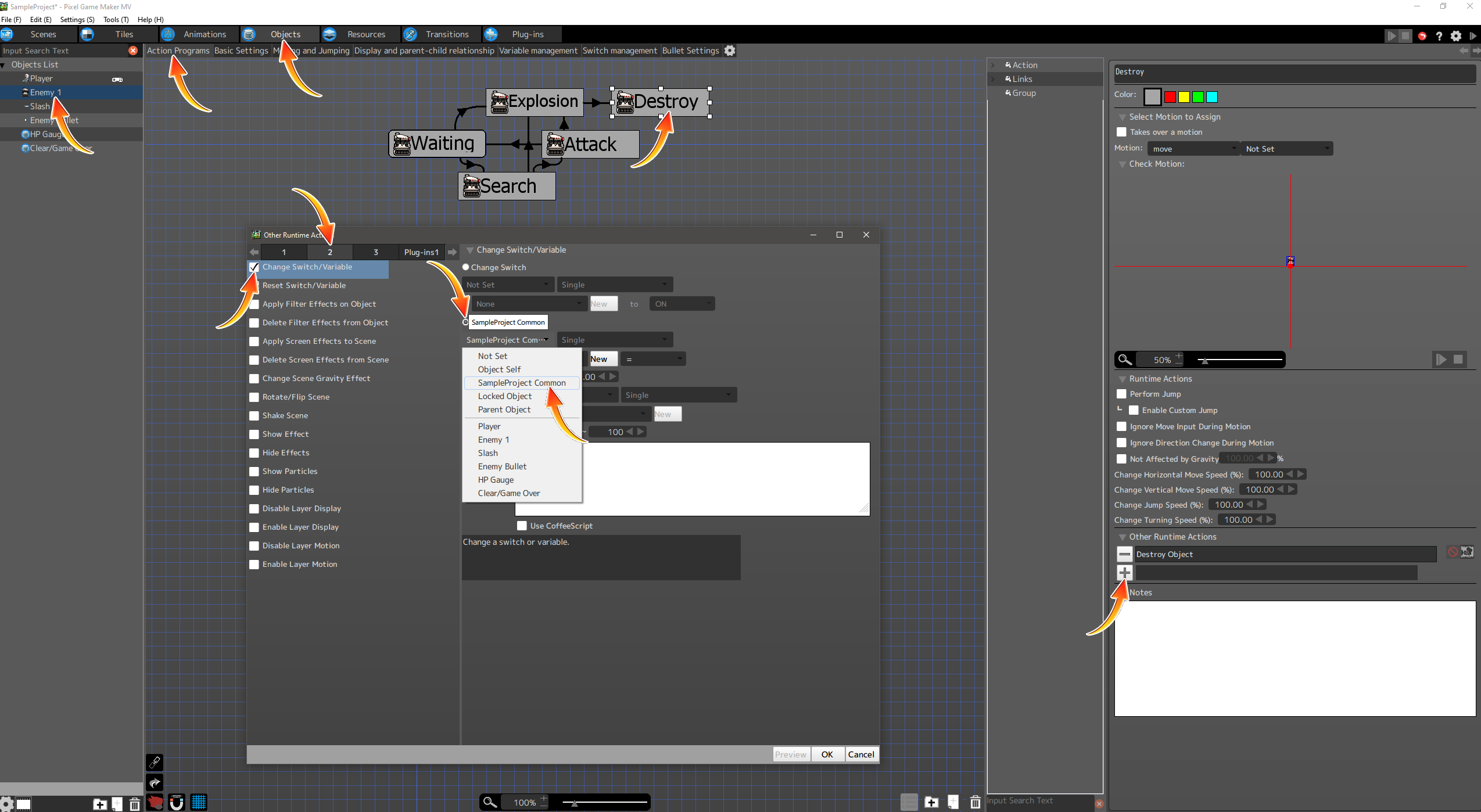Click the gear icon beside Bullet Settings
The height and width of the screenshot is (812, 1481).
(x=730, y=51)
